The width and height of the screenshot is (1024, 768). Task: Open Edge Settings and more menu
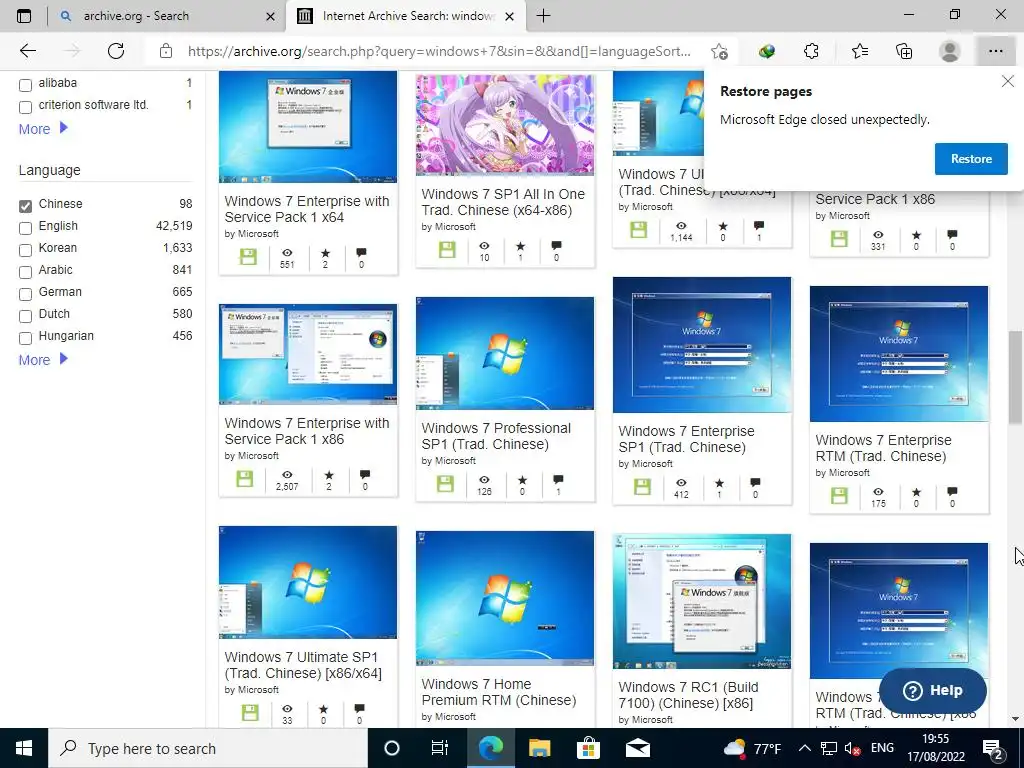click(x=995, y=51)
